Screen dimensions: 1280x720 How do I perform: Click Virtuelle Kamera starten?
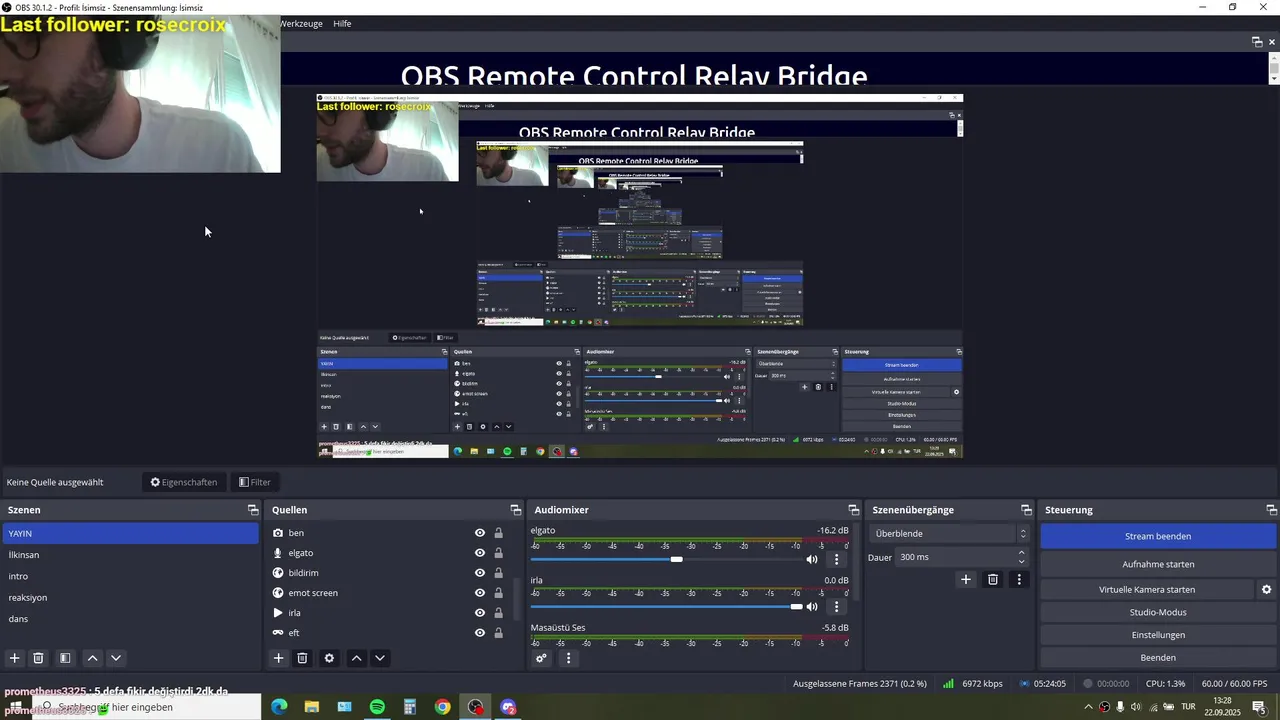click(x=1147, y=590)
